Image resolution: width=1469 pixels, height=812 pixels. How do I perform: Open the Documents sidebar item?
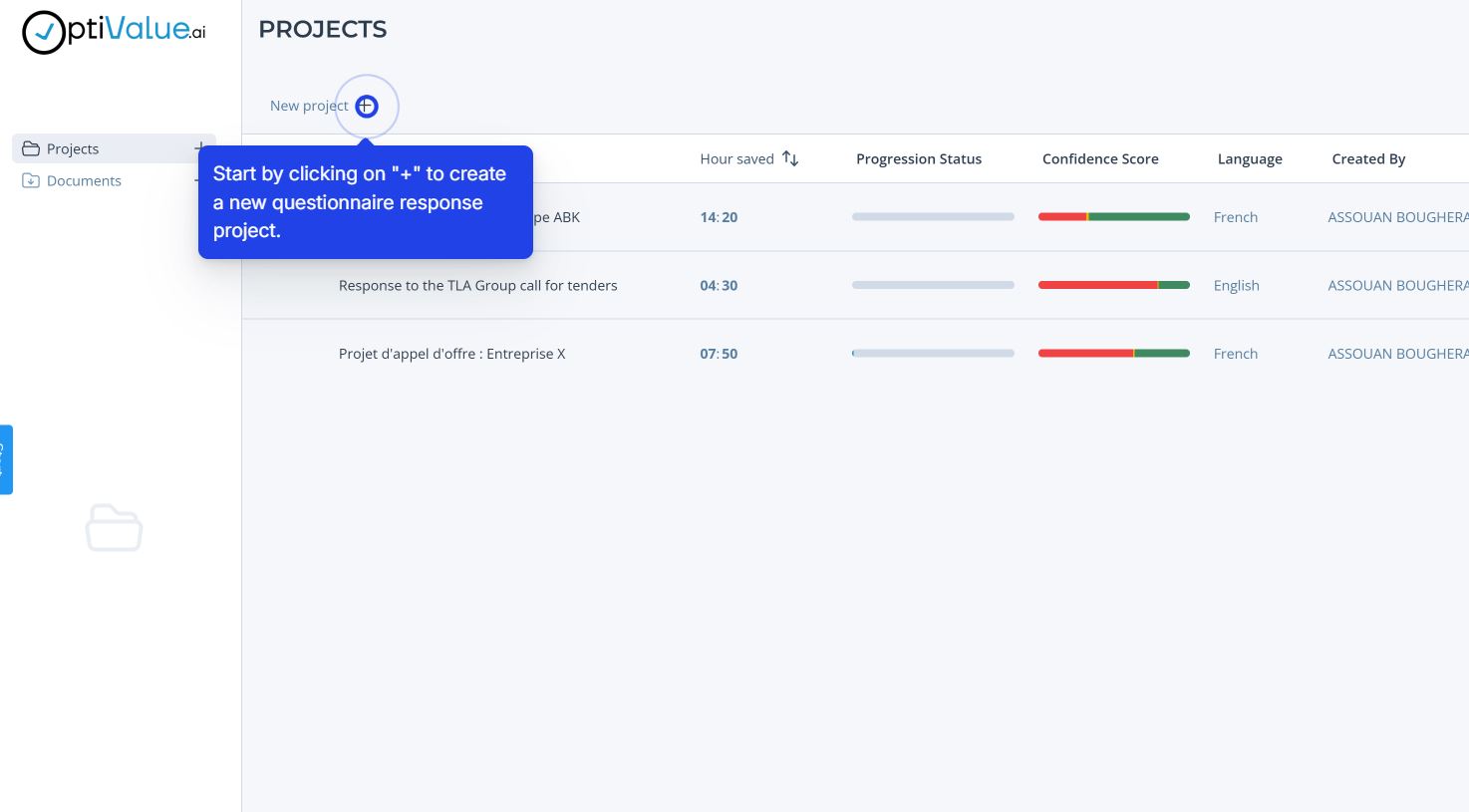coord(114,180)
